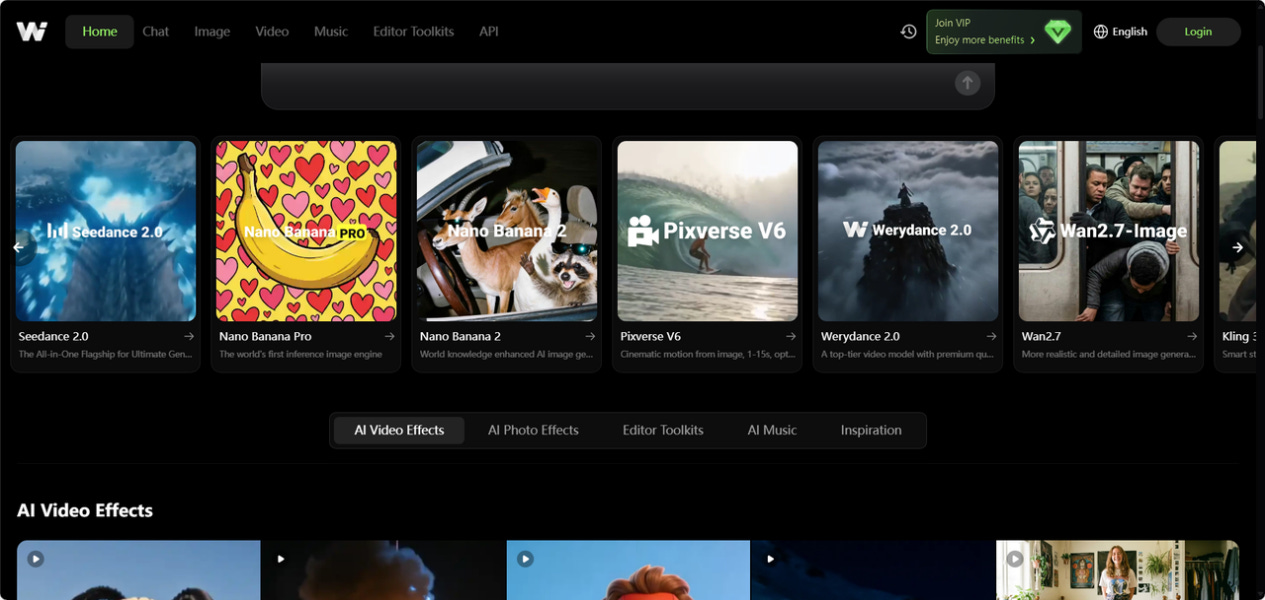Click the globe language icon
This screenshot has height=600, width=1265.
coord(1101,32)
